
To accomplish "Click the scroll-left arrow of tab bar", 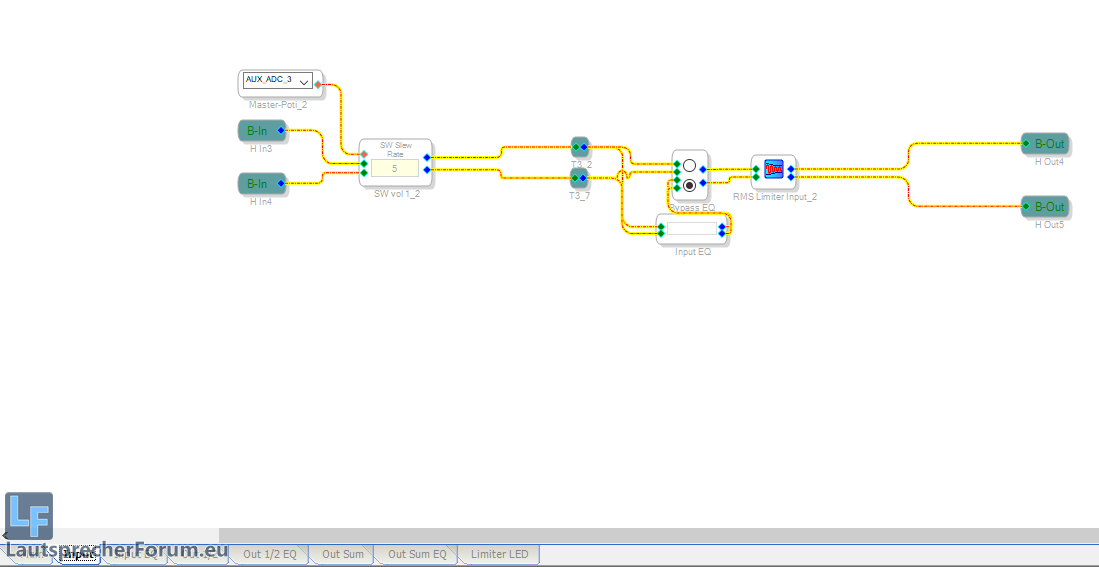I will pyautogui.click(x=4, y=536).
